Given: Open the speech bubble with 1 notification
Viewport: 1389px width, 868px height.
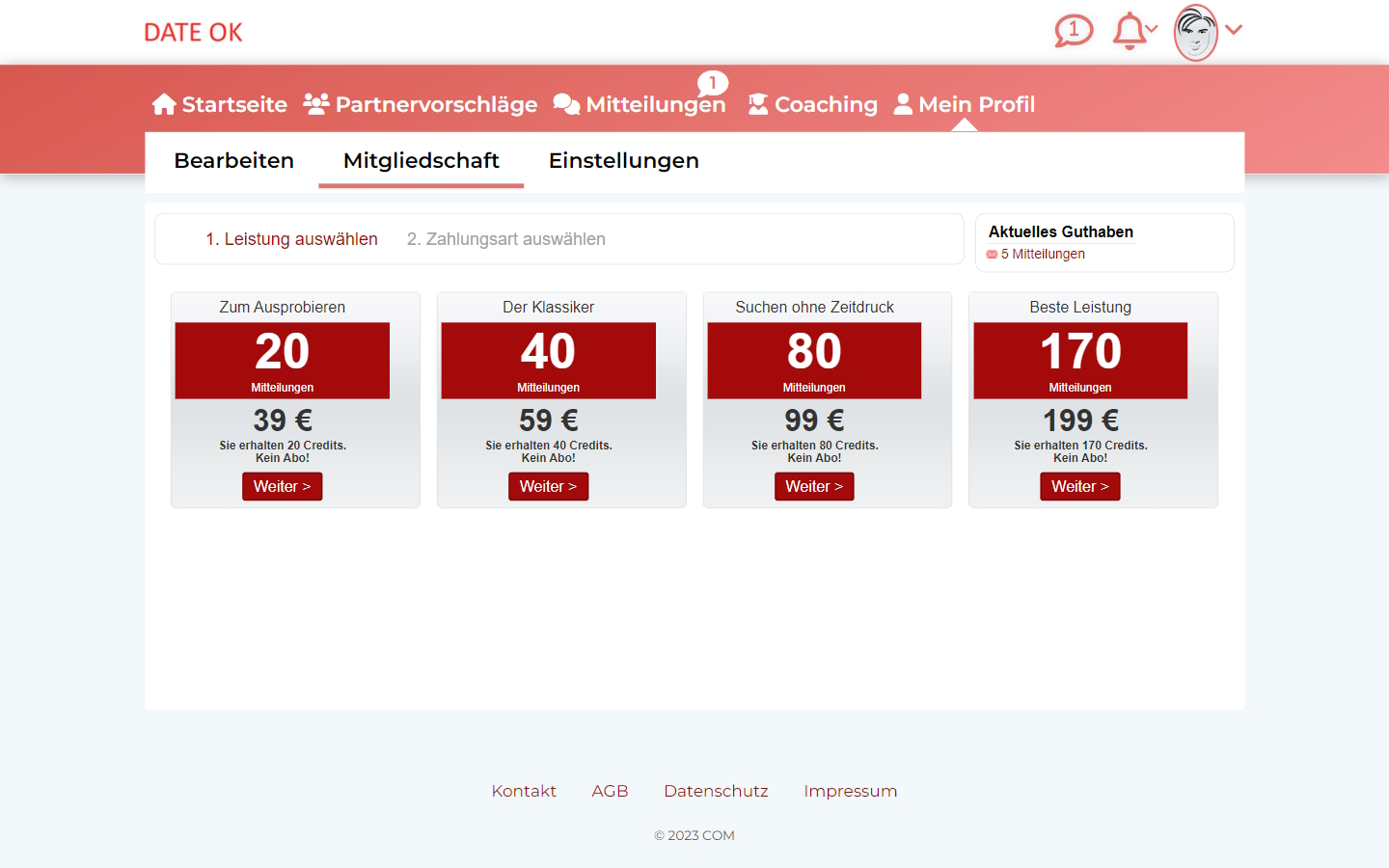Looking at the screenshot, I should tap(1074, 31).
